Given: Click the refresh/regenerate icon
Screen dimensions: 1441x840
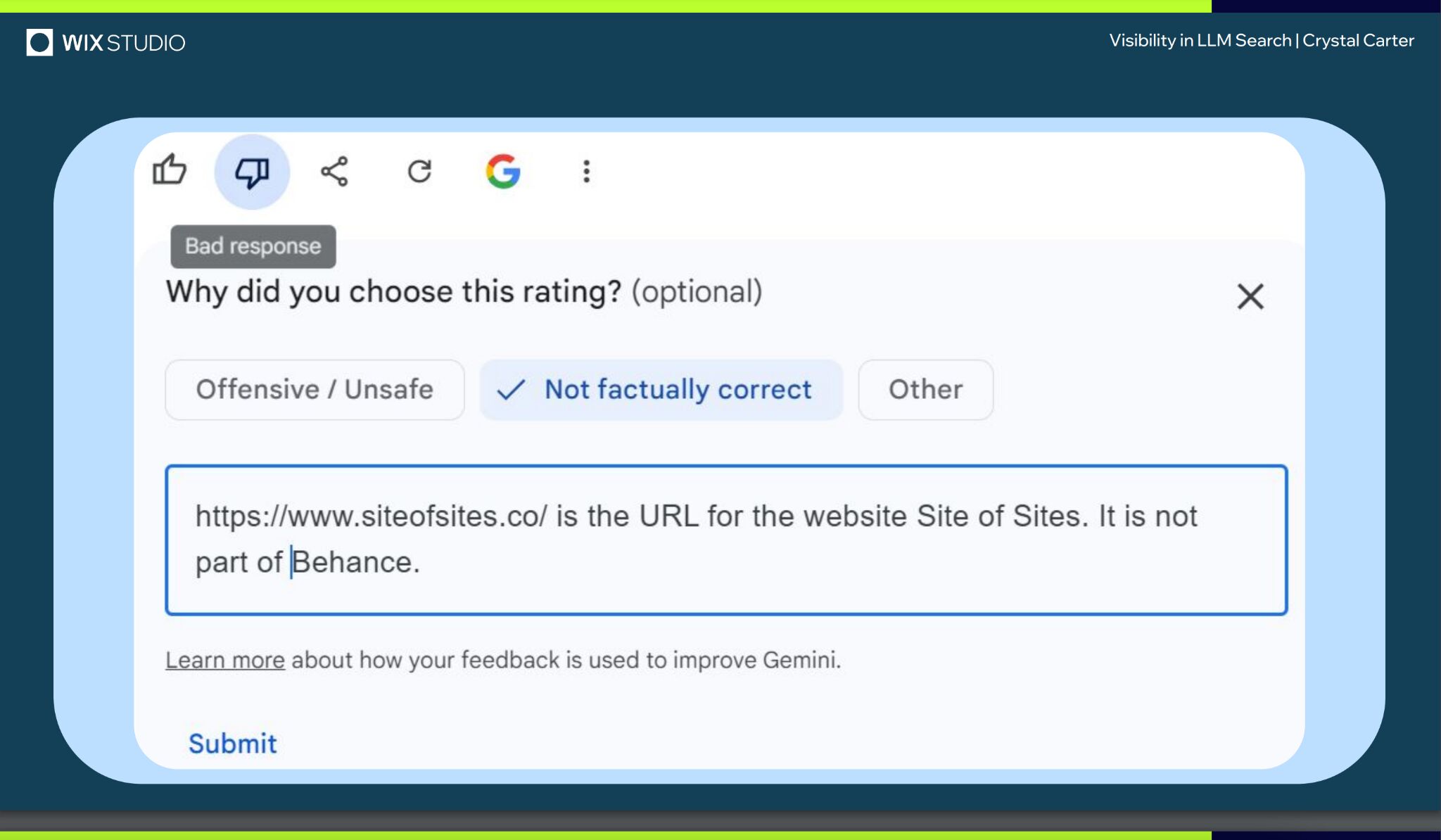Looking at the screenshot, I should pyautogui.click(x=420, y=170).
